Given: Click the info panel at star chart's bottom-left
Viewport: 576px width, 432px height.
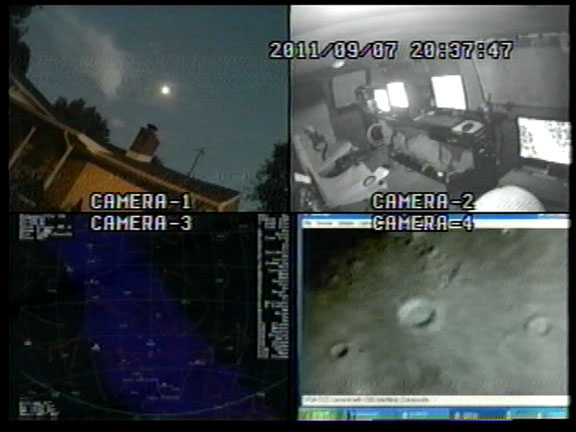Looking at the screenshot, I should (38, 408).
